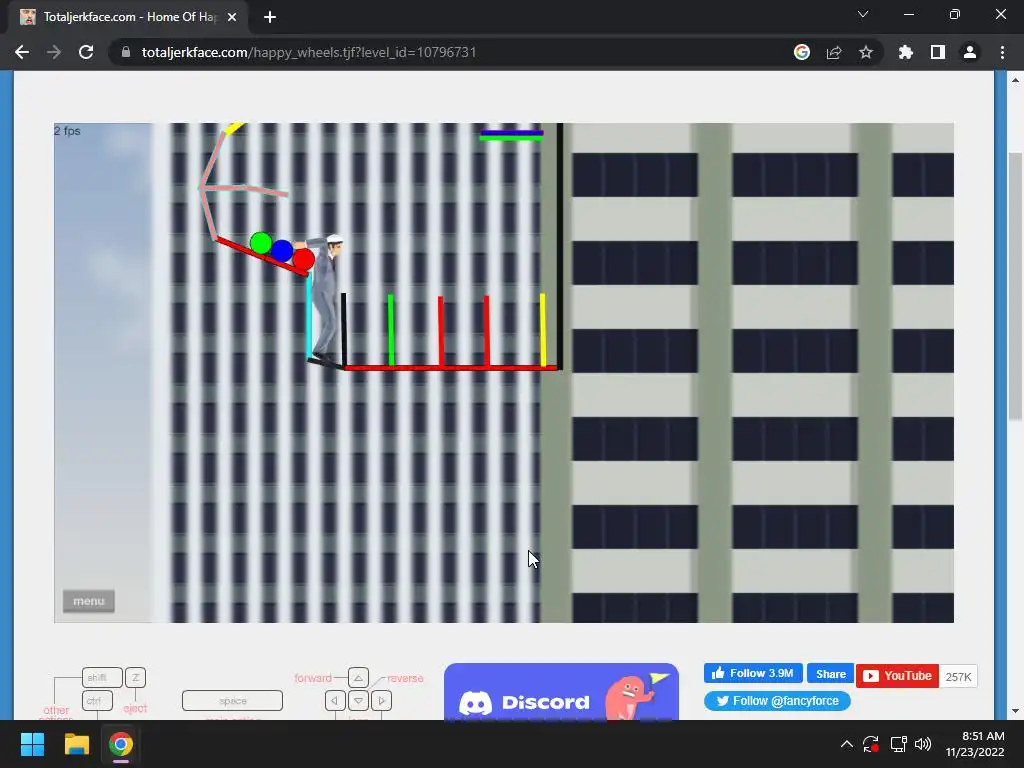1024x768 pixels.
Task: Click Facebook Follow 3.9M button
Action: click(752, 673)
